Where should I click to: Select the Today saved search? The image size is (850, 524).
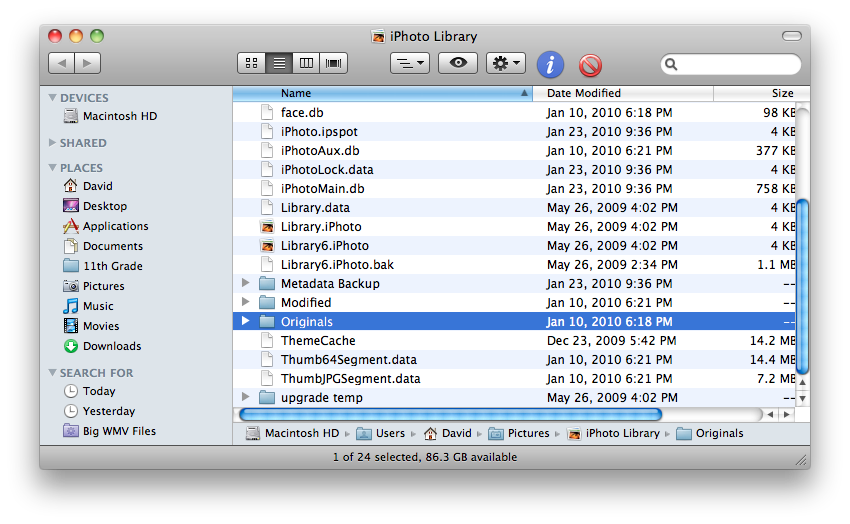89,391
